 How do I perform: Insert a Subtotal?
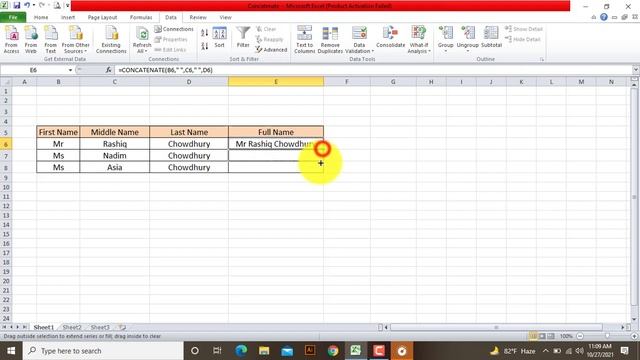[x=491, y=38]
